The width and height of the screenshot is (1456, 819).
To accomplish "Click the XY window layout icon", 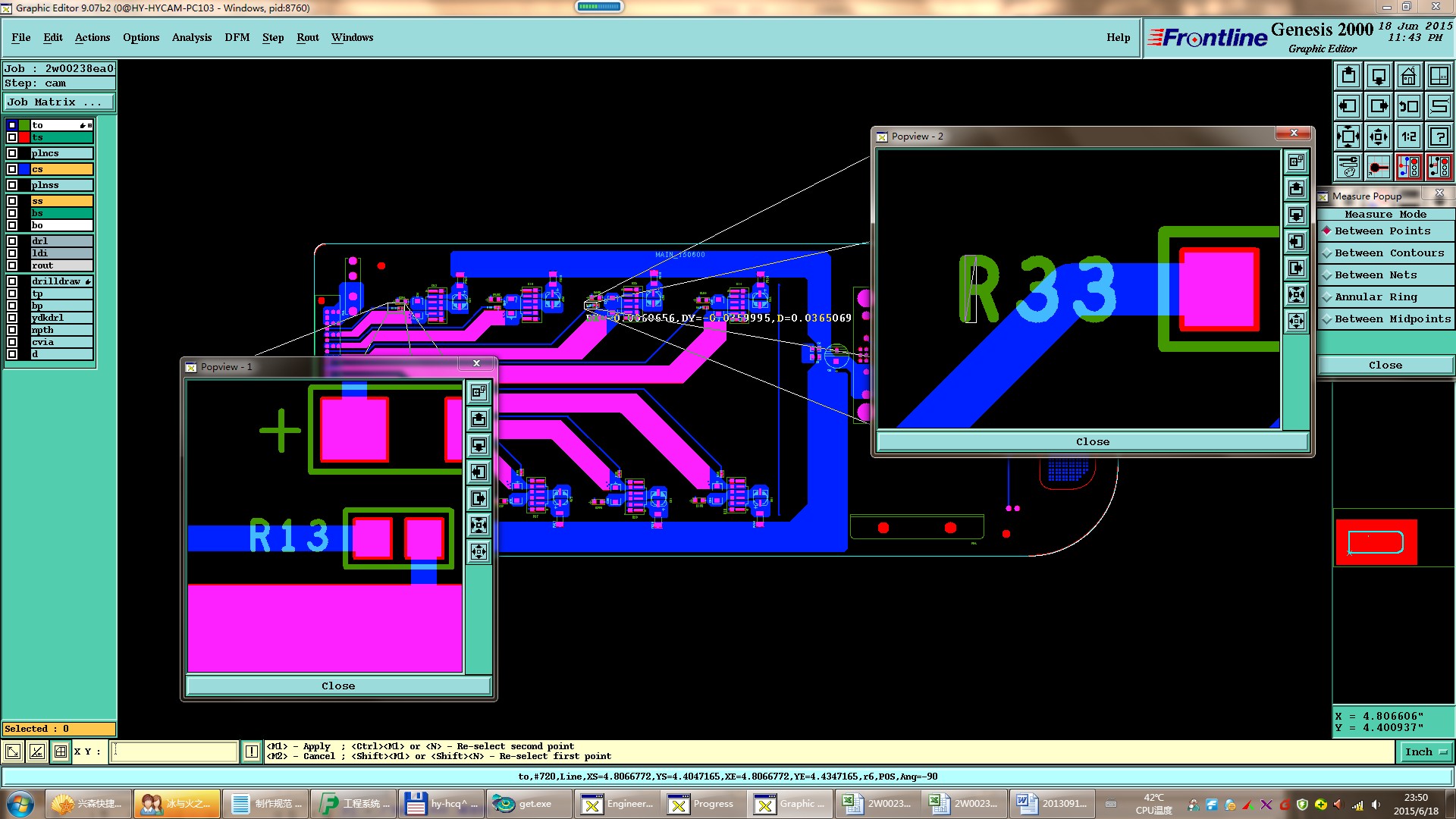I will tap(1439, 76).
